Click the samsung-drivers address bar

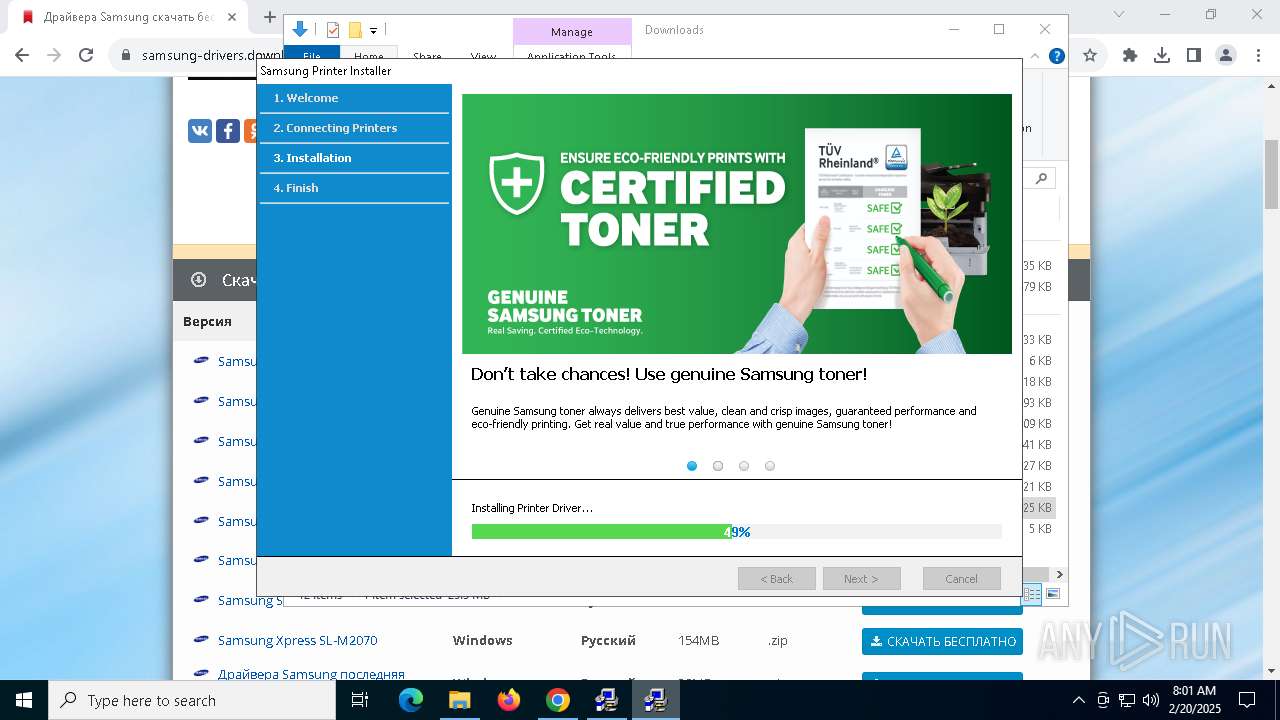pyautogui.click(x=212, y=56)
